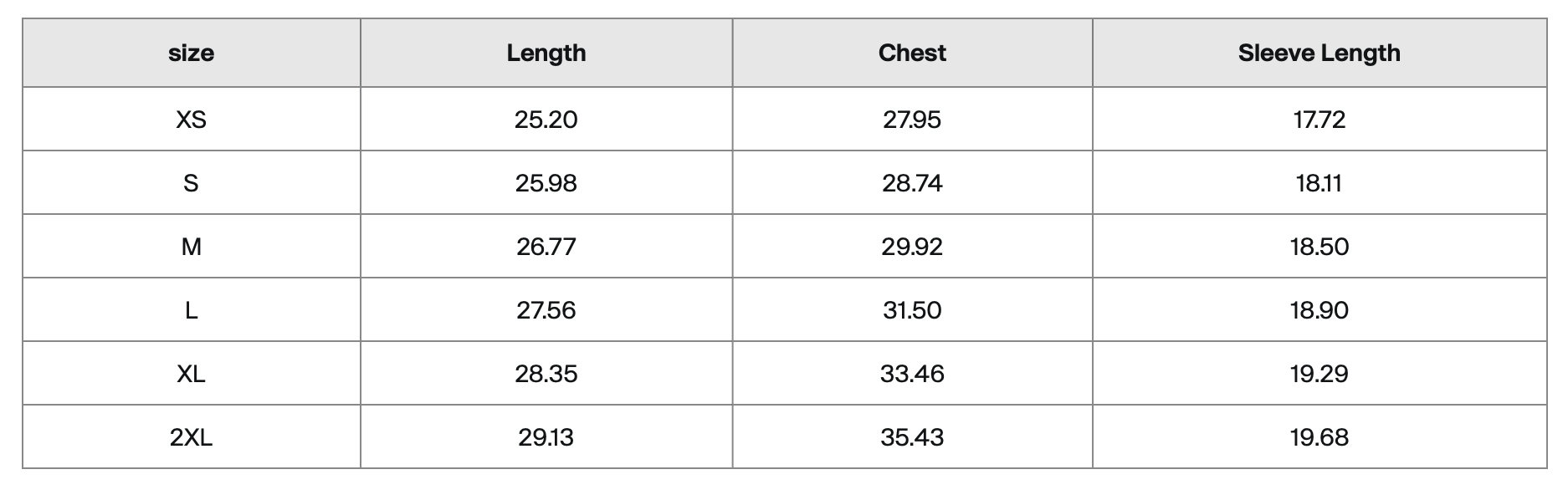The width and height of the screenshot is (1568, 495).
Task: Select the S size cell
Action: 192,182
